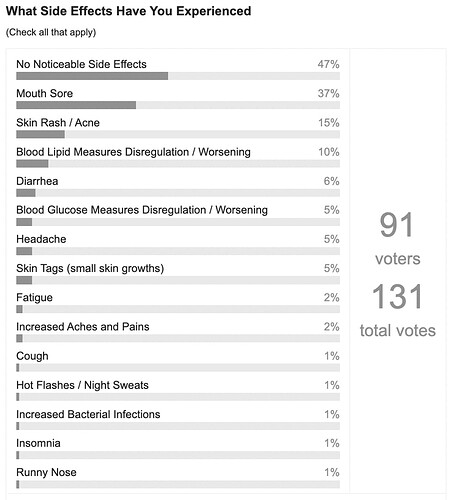This screenshot has width=453, height=500.
Task: Select the Insomnia result bar
Action: pos(178,455)
